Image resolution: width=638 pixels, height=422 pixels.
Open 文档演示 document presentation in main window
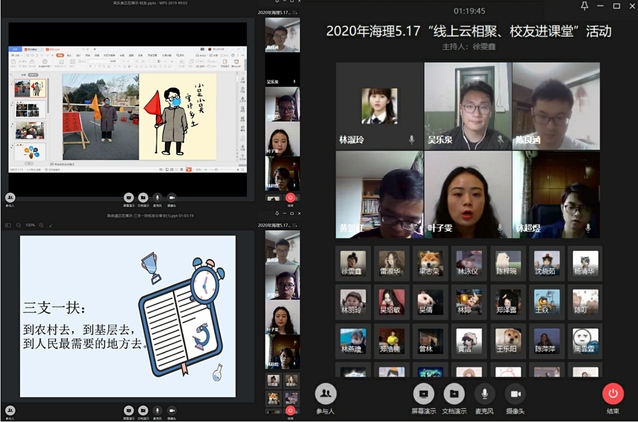coord(454,394)
